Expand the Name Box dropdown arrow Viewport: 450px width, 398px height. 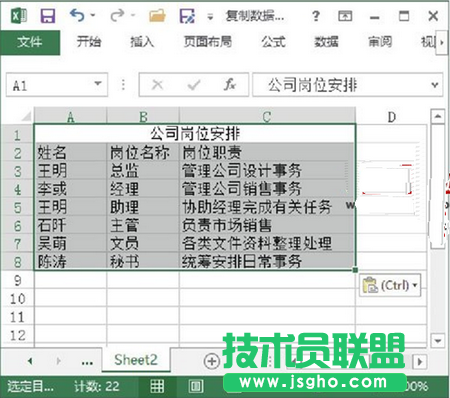point(98,83)
